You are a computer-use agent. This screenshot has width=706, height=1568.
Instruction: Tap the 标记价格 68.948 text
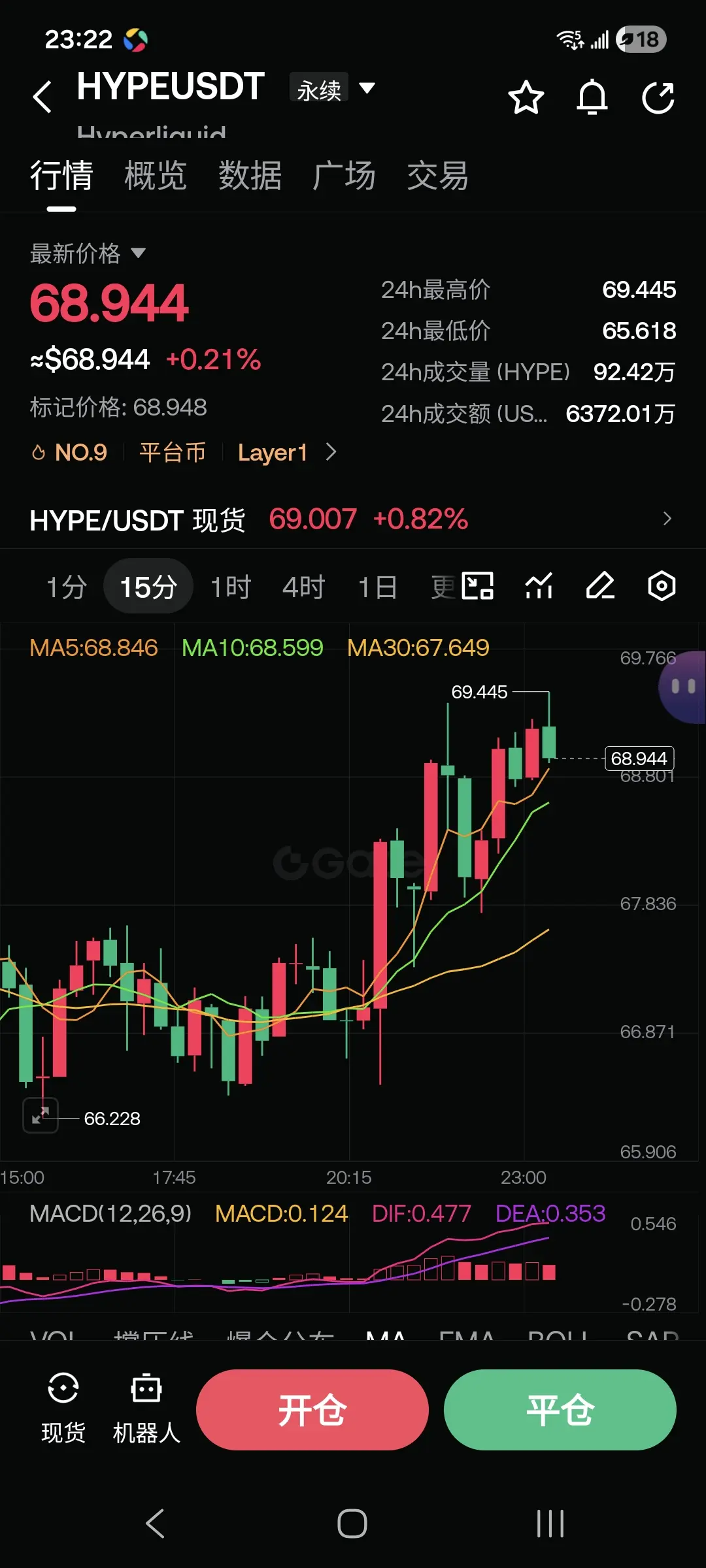(118, 407)
